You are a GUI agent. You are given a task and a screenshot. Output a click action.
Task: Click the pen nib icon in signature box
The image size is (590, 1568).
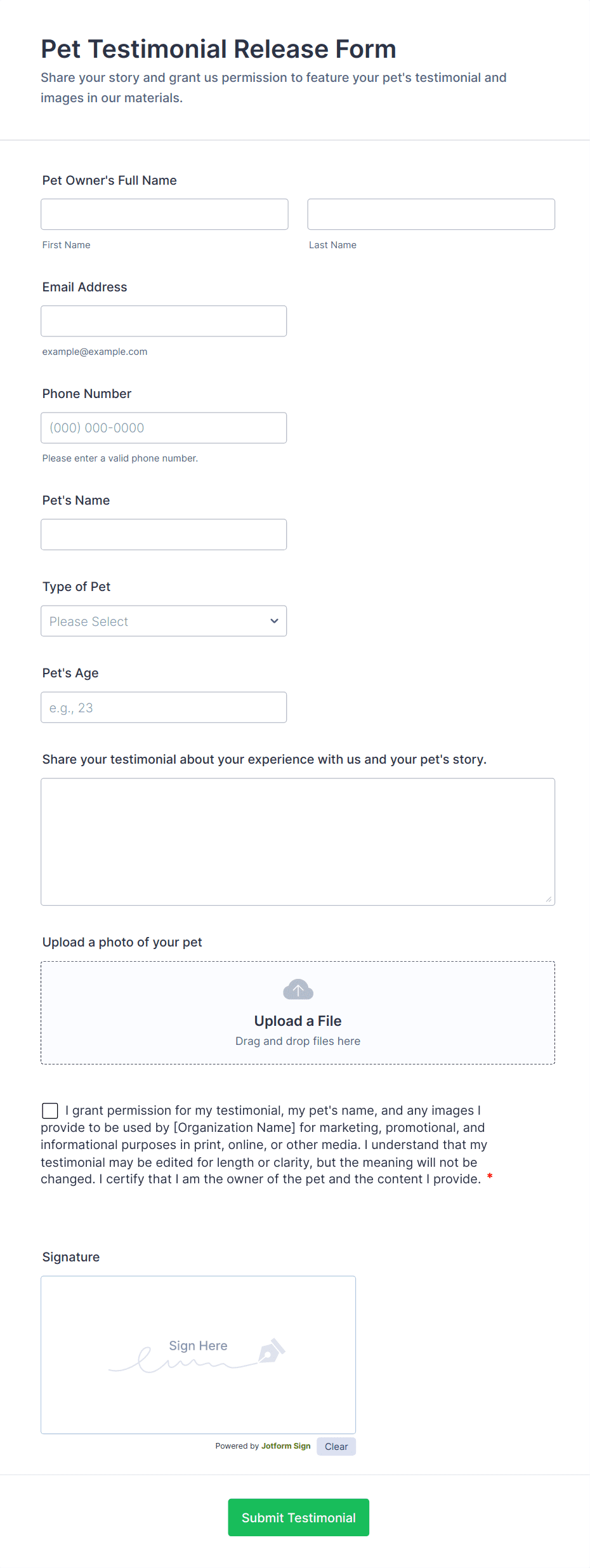pos(272,1351)
